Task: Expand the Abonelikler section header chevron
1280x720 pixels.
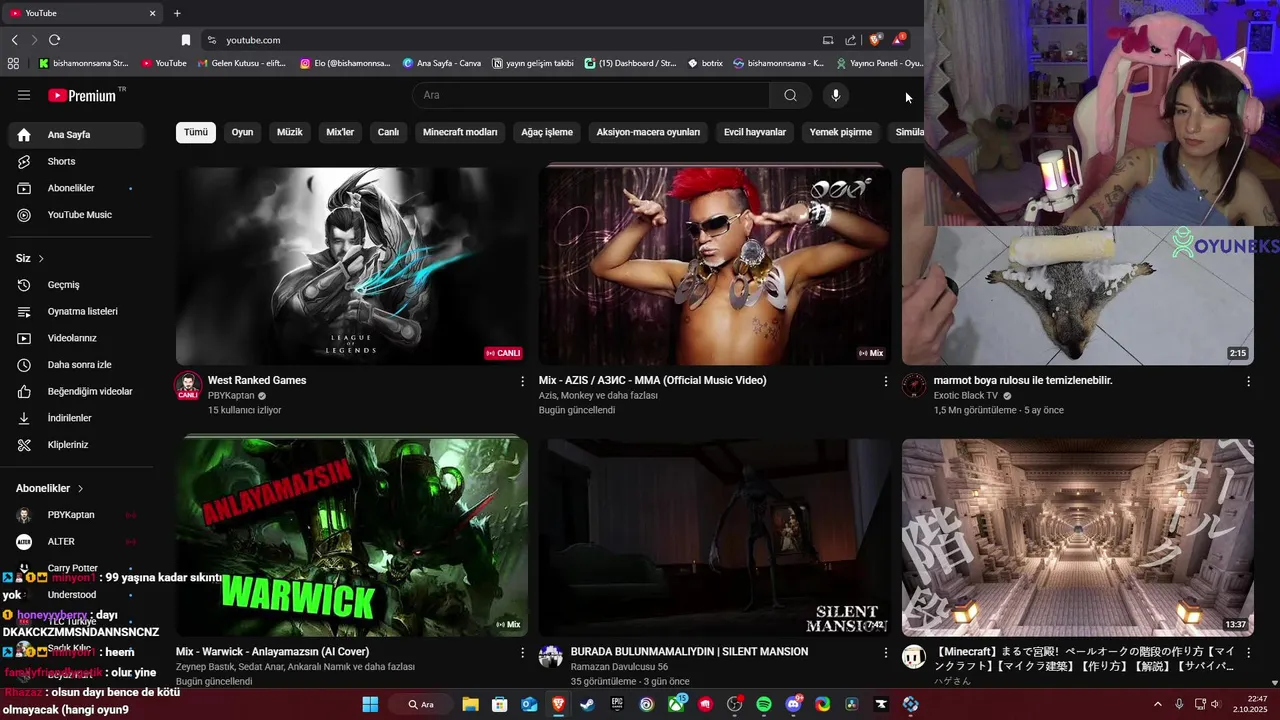Action: coord(80,489)
